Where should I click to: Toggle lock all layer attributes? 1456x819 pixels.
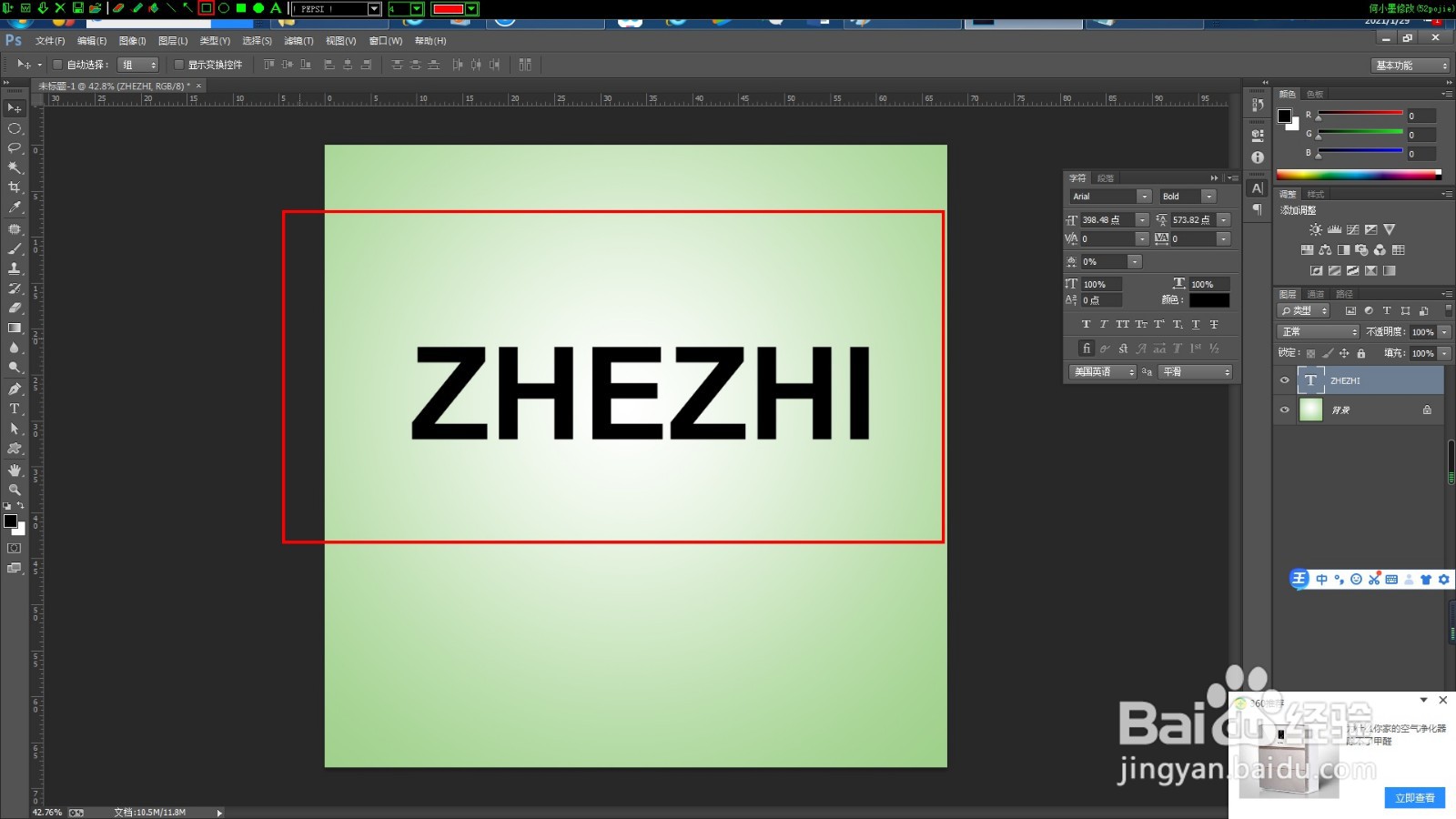coord(1361,353)
